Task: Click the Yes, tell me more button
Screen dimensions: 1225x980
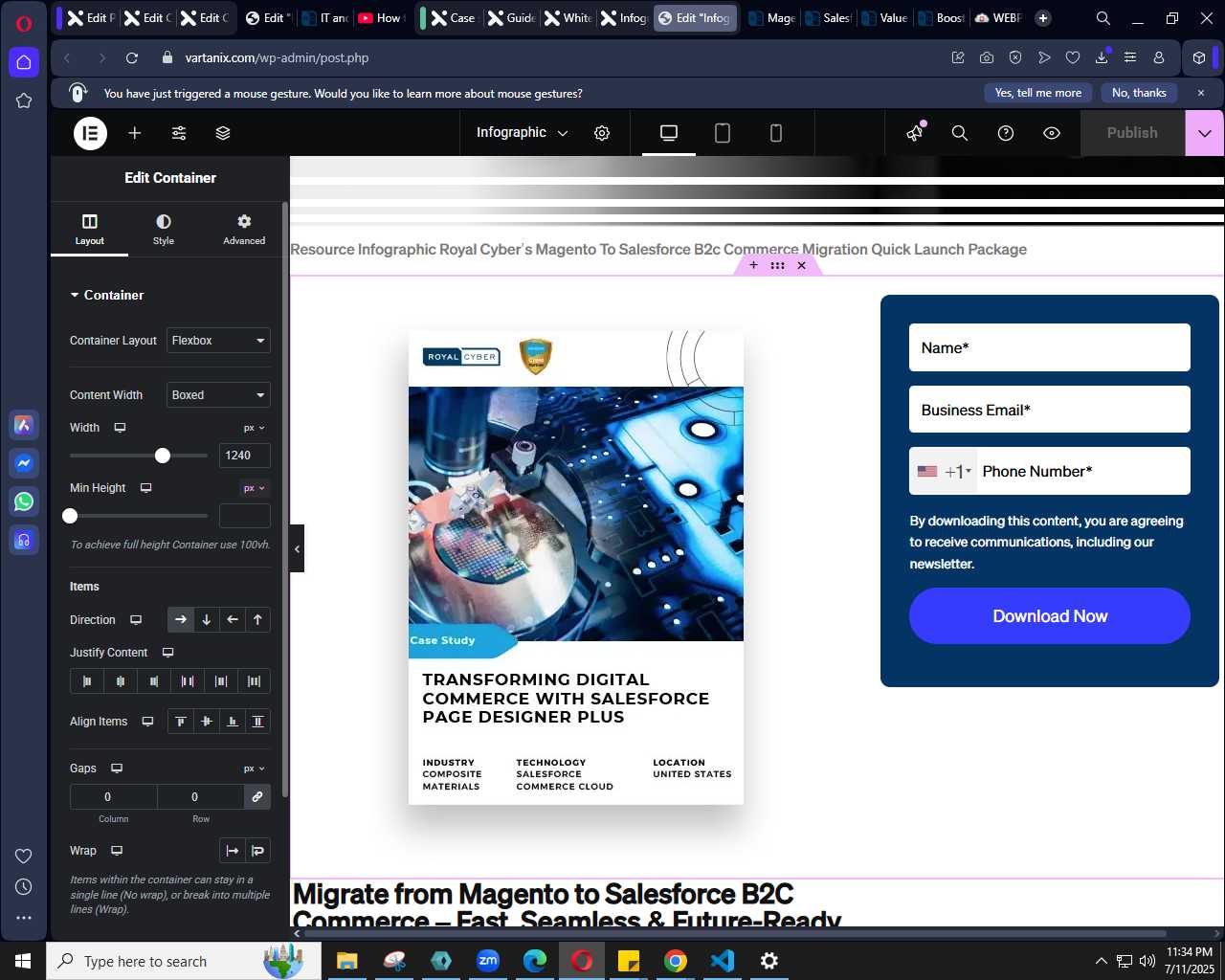Action: (1038, 93)
